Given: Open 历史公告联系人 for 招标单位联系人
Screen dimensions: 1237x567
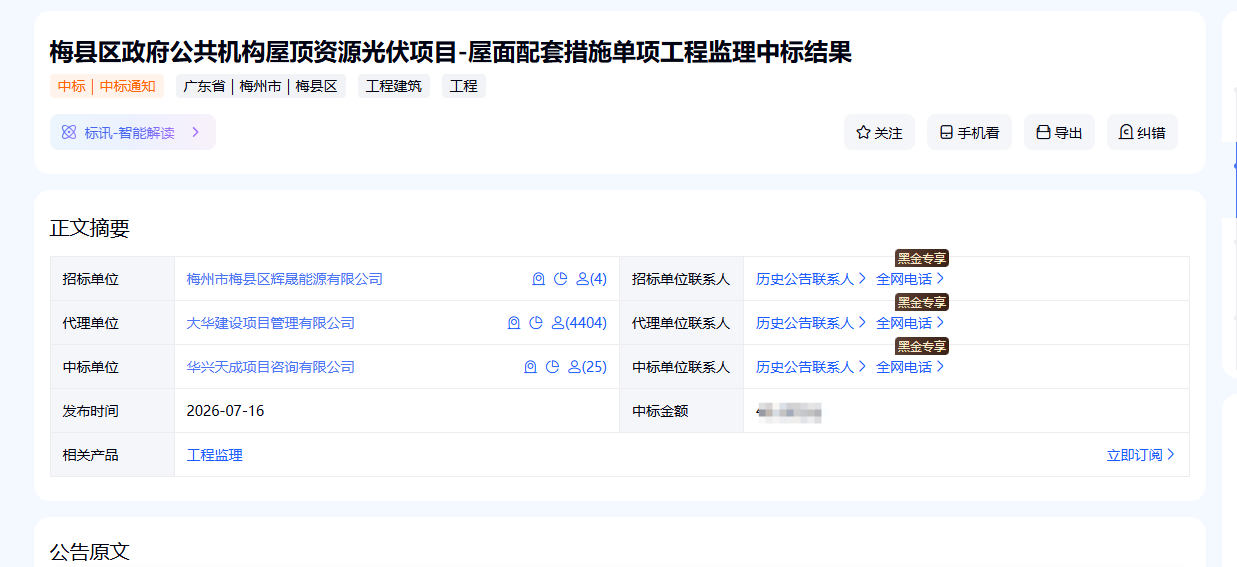Looking at the screenshot, I should pyautogui.click(x=811, y=279).
